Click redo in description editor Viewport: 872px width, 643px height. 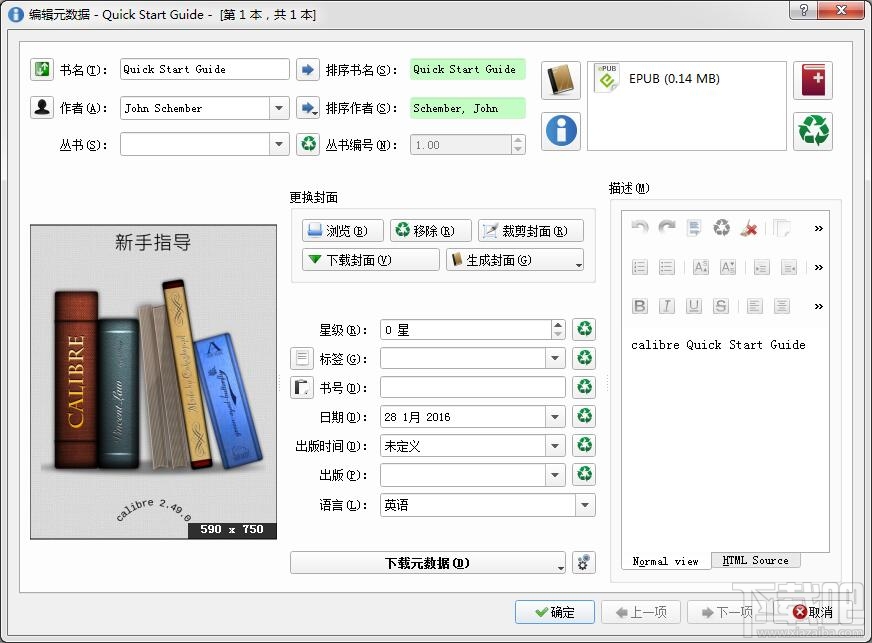click(666, 227)
